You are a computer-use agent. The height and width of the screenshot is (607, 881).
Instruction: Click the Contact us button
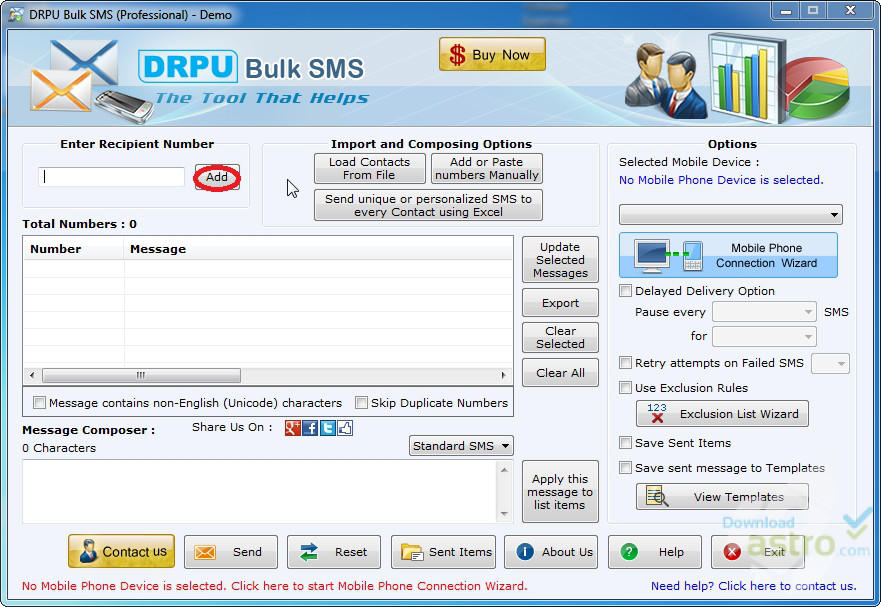(121, 551)
